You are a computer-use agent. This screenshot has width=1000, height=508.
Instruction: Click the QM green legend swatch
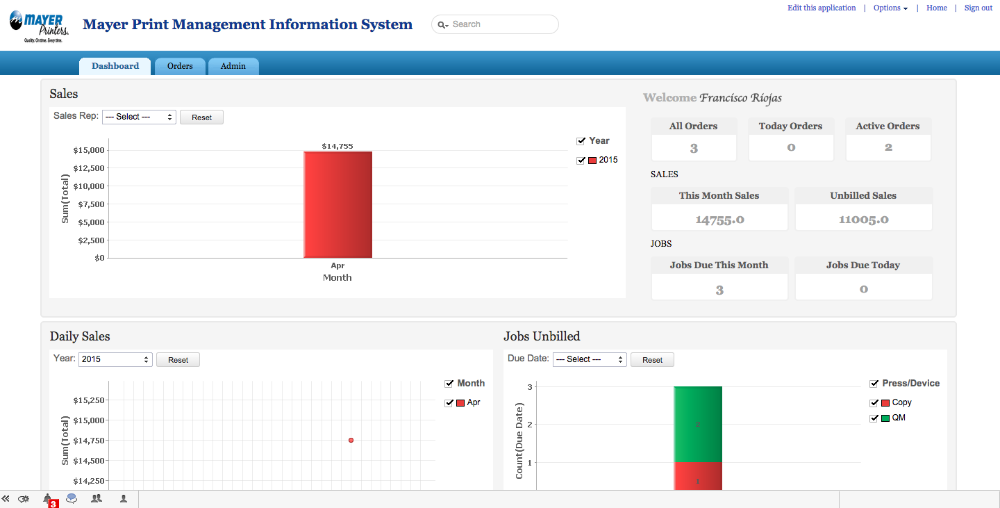(885, 419)
